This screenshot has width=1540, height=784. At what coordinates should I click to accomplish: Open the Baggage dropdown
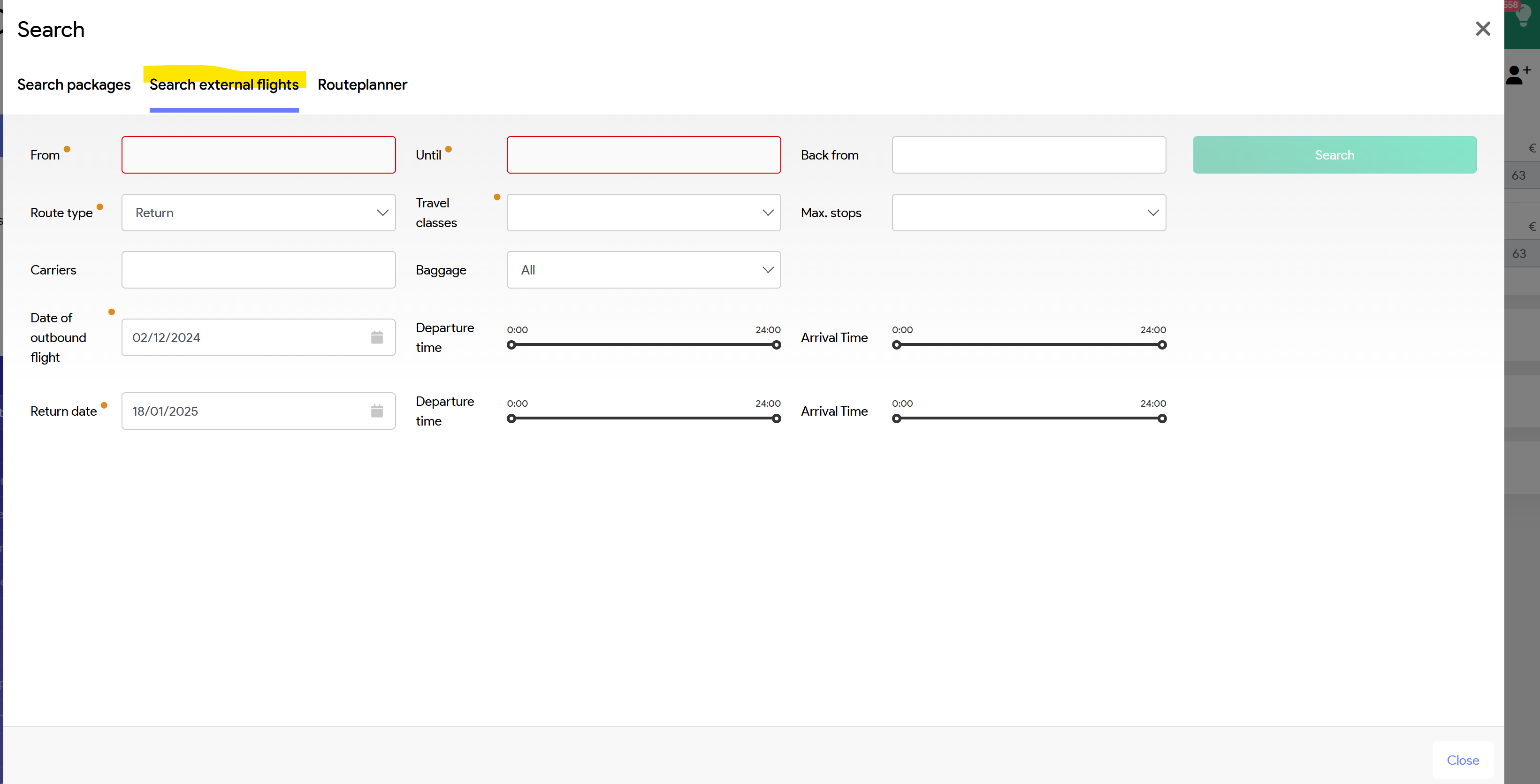(x=643, y=270)
